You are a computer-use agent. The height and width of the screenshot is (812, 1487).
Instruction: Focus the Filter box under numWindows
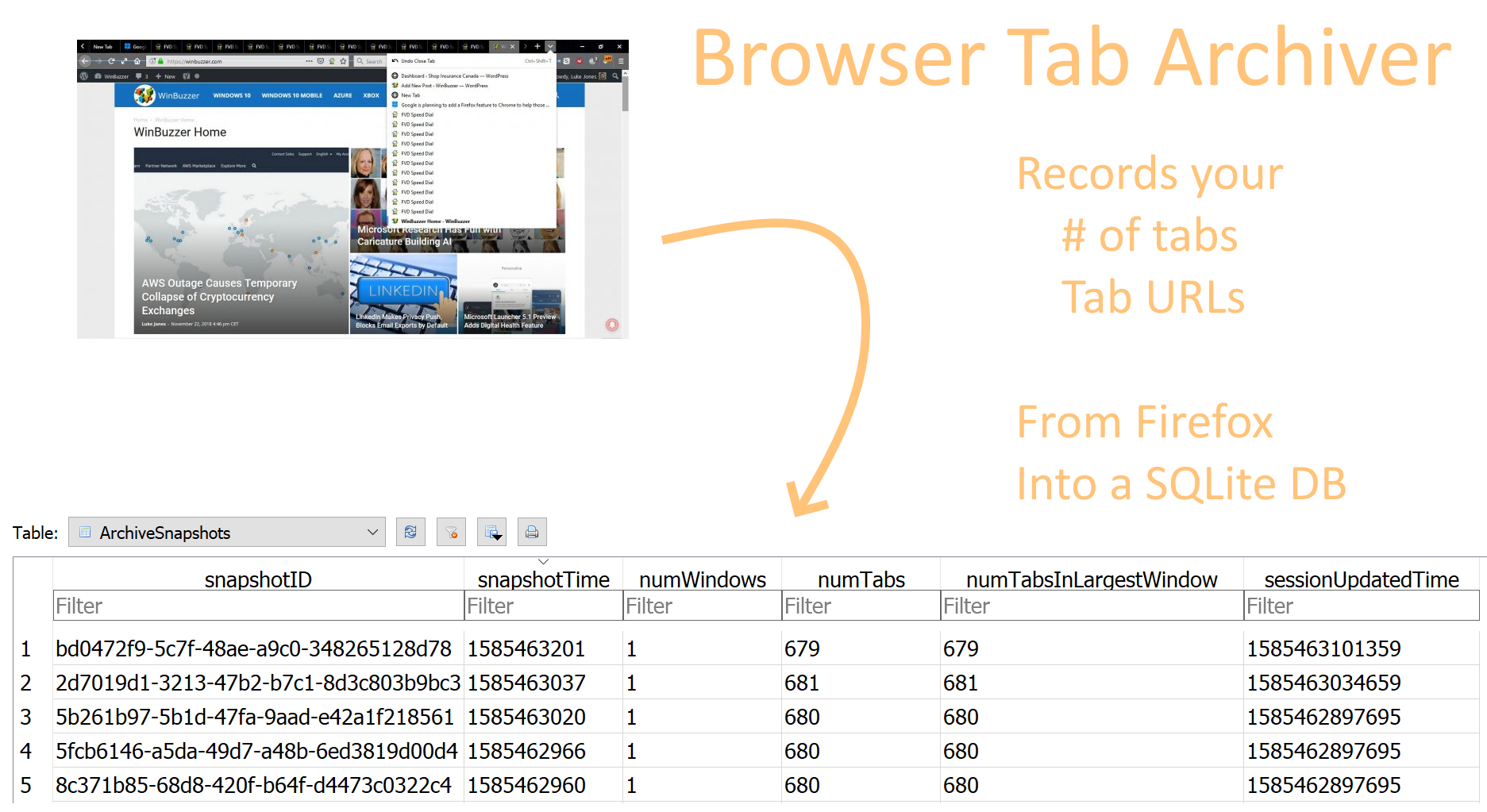pyautogui.click(x=703, y=606)
